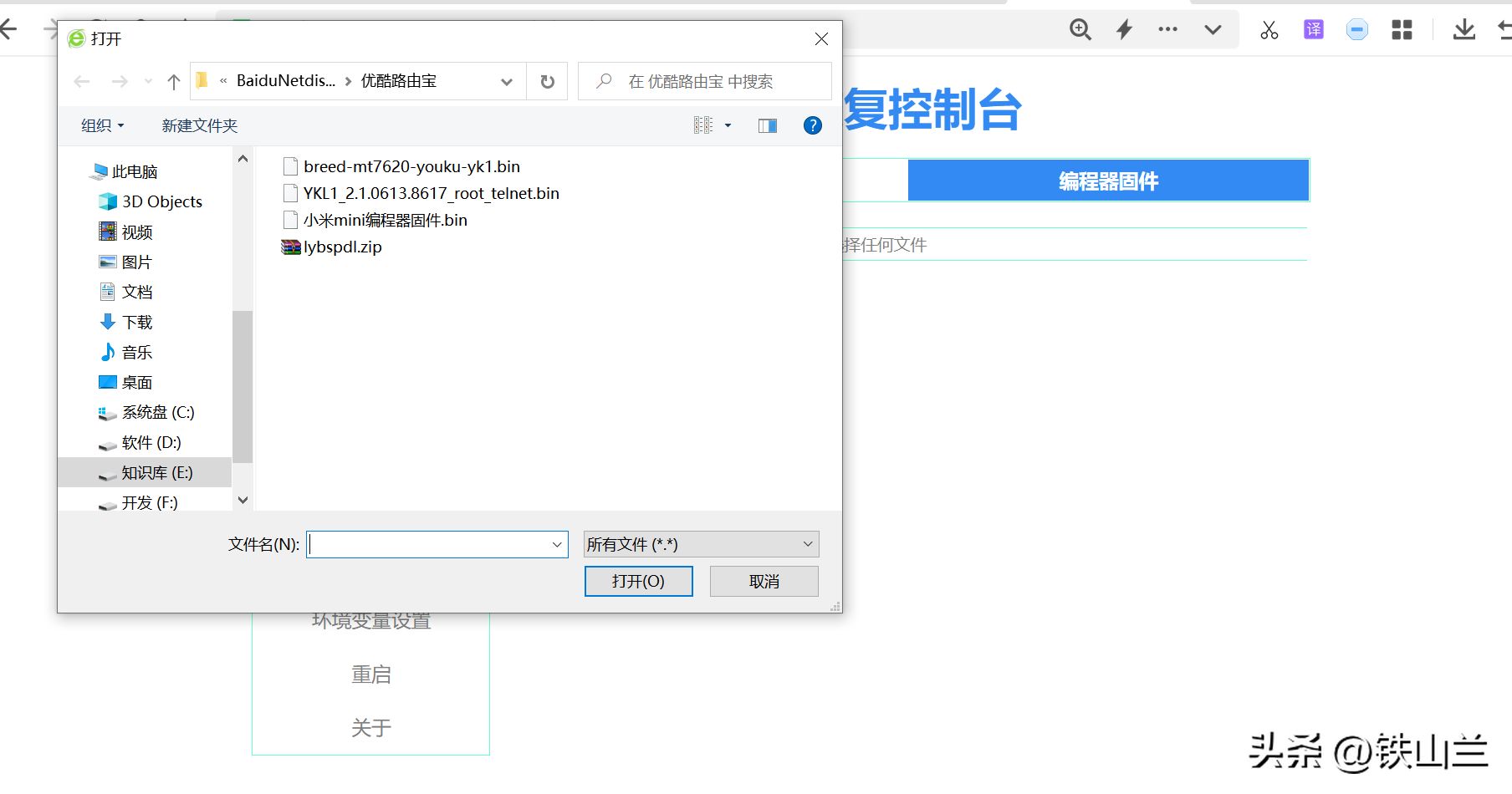Click the browser zoom magnifier icon
The width and height of the screenshot is (1512, 794).
point(1080,29)
